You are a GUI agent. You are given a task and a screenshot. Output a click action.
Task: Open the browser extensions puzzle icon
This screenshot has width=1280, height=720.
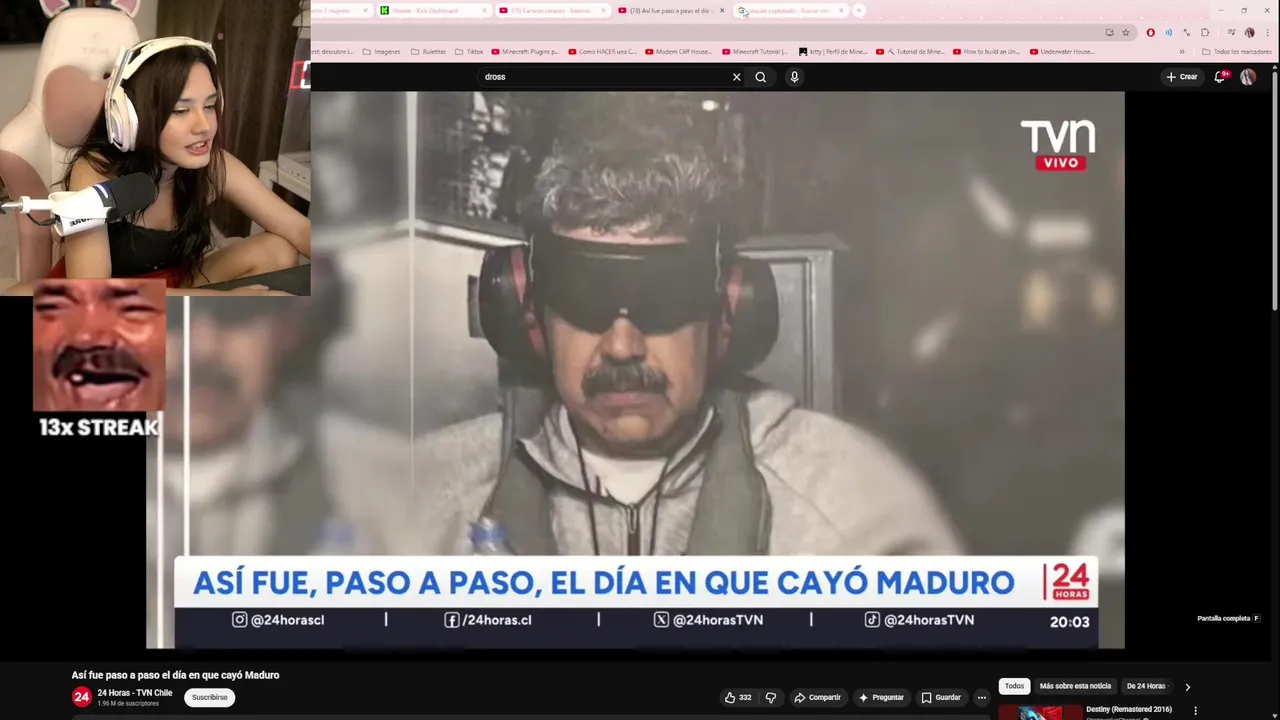pos(1205,32)
